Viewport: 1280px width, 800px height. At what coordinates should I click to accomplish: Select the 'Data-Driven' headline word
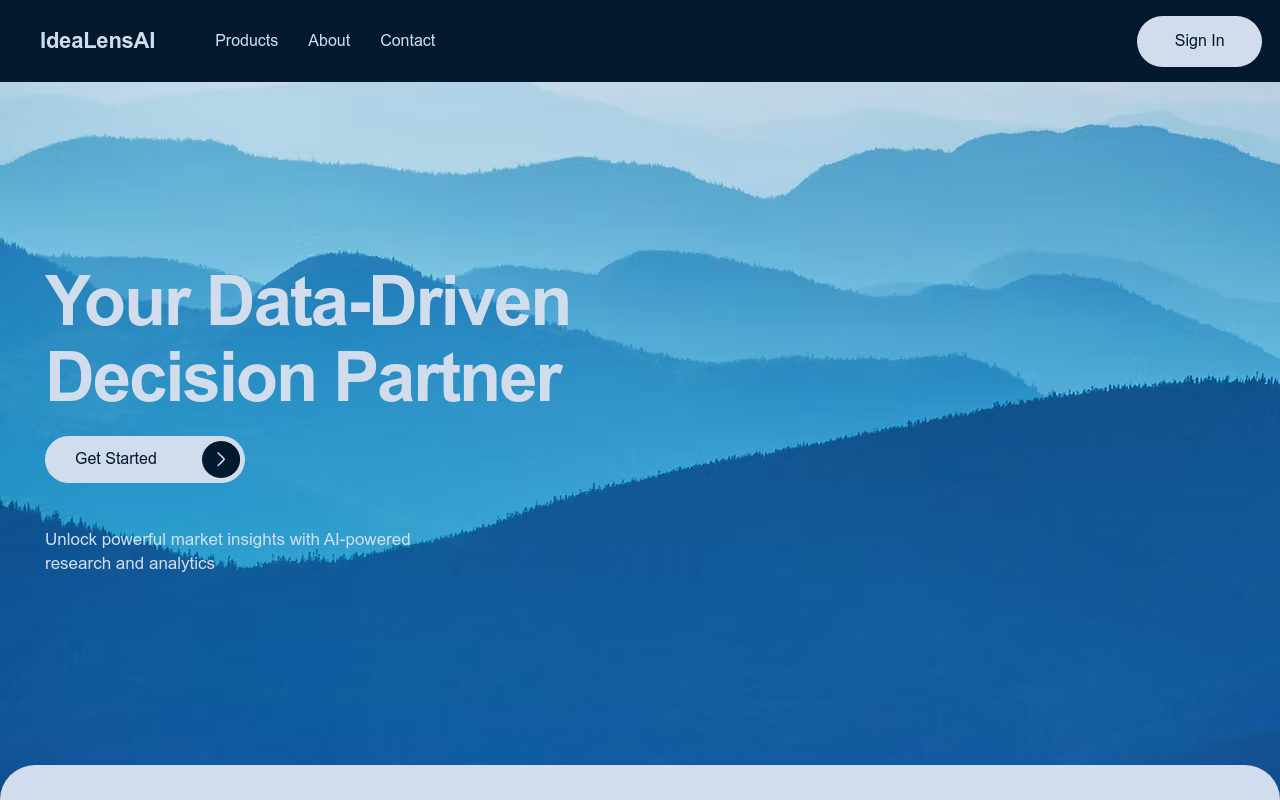(x=388, y=301)
